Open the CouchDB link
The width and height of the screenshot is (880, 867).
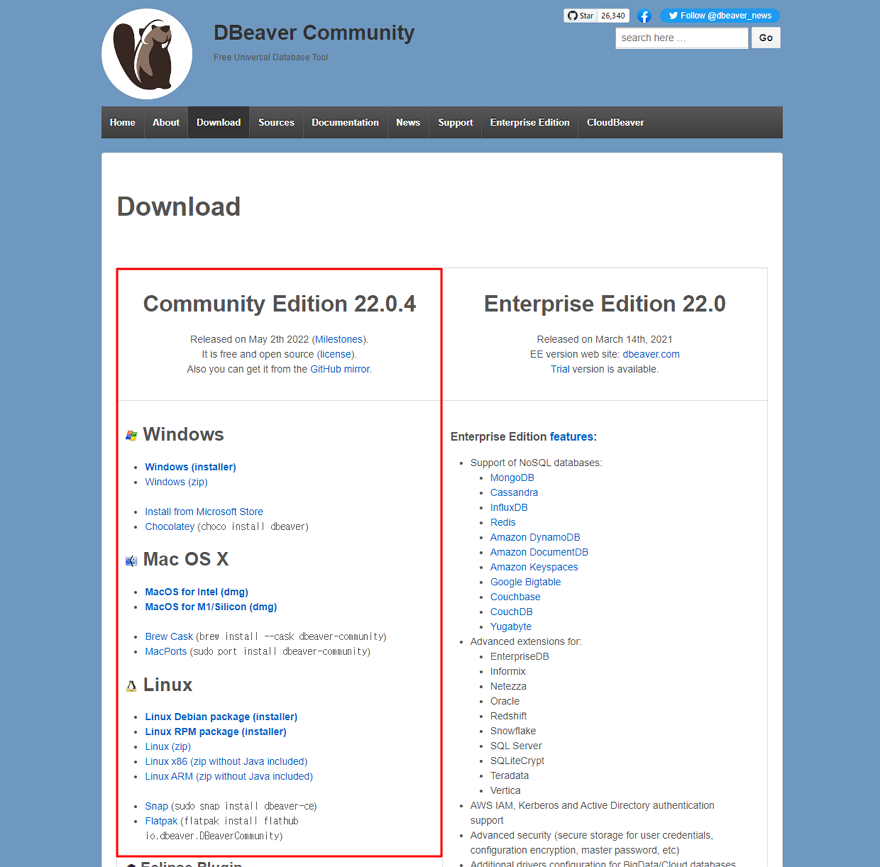[511, 612]
